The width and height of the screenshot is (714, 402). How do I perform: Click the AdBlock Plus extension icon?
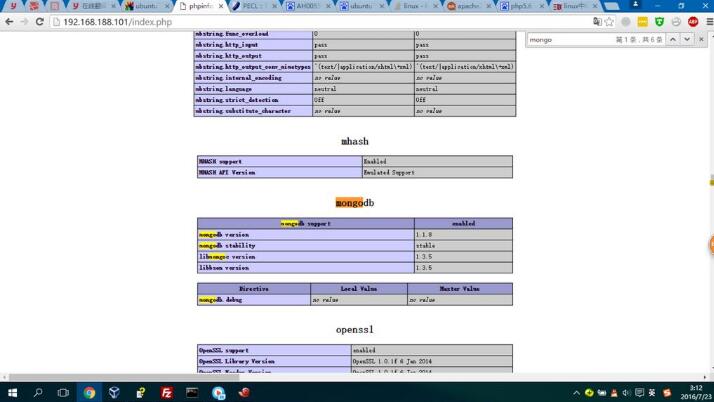(x=692, y=21)
